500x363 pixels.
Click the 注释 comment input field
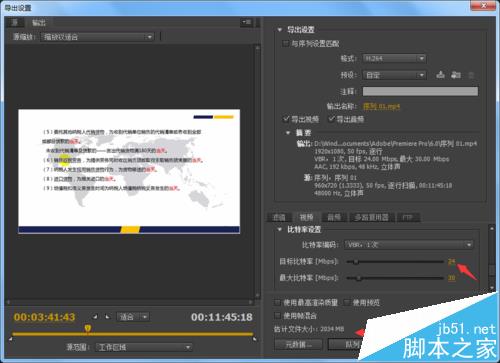coord(420,91)
